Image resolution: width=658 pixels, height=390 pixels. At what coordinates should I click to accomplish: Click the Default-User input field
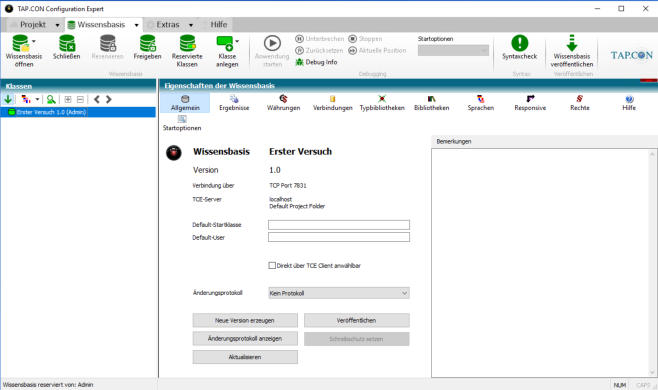click(339, 238)
